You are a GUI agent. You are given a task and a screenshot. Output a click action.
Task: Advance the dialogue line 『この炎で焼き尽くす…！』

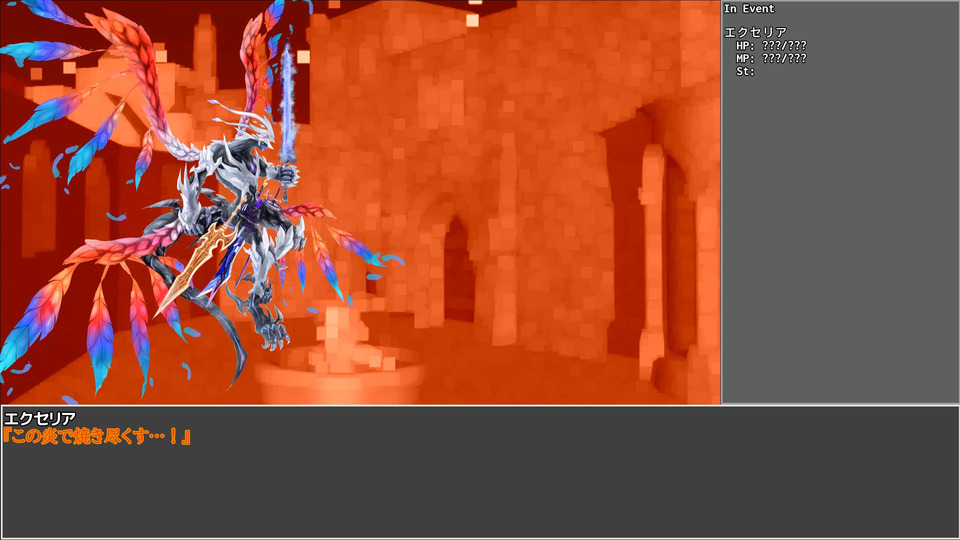(96, 437)
